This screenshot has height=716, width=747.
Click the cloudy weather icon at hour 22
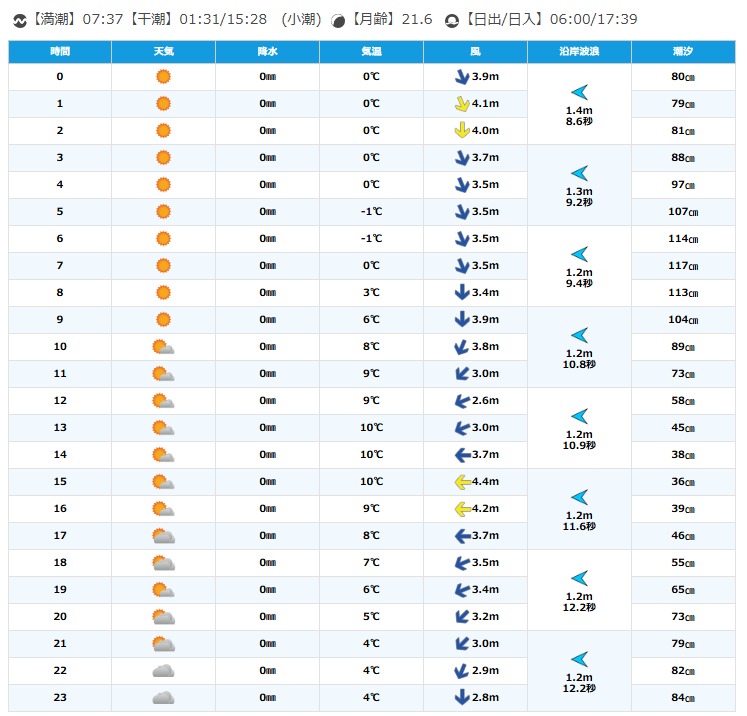(163, 671)
